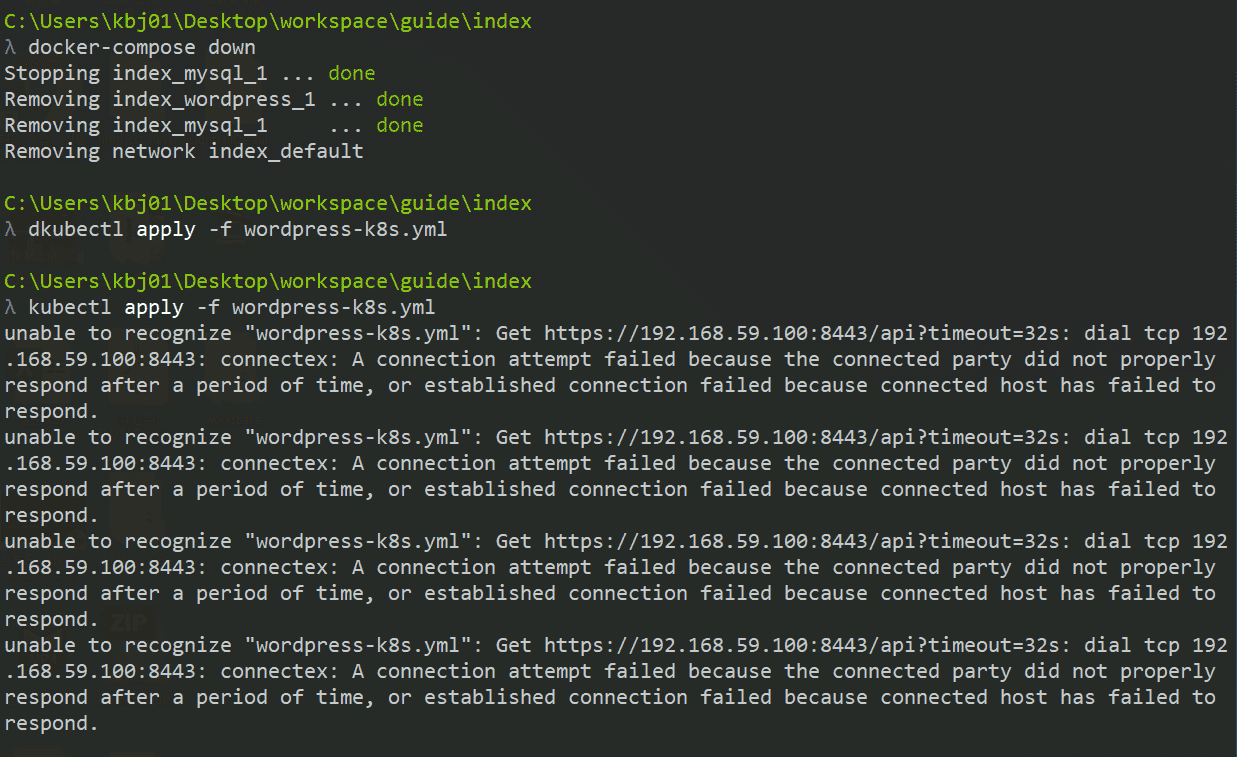Viewport: 1237px width, 757px height.
Task: Click green "done" after Removing index_wordpress_1
Action: 400,99
